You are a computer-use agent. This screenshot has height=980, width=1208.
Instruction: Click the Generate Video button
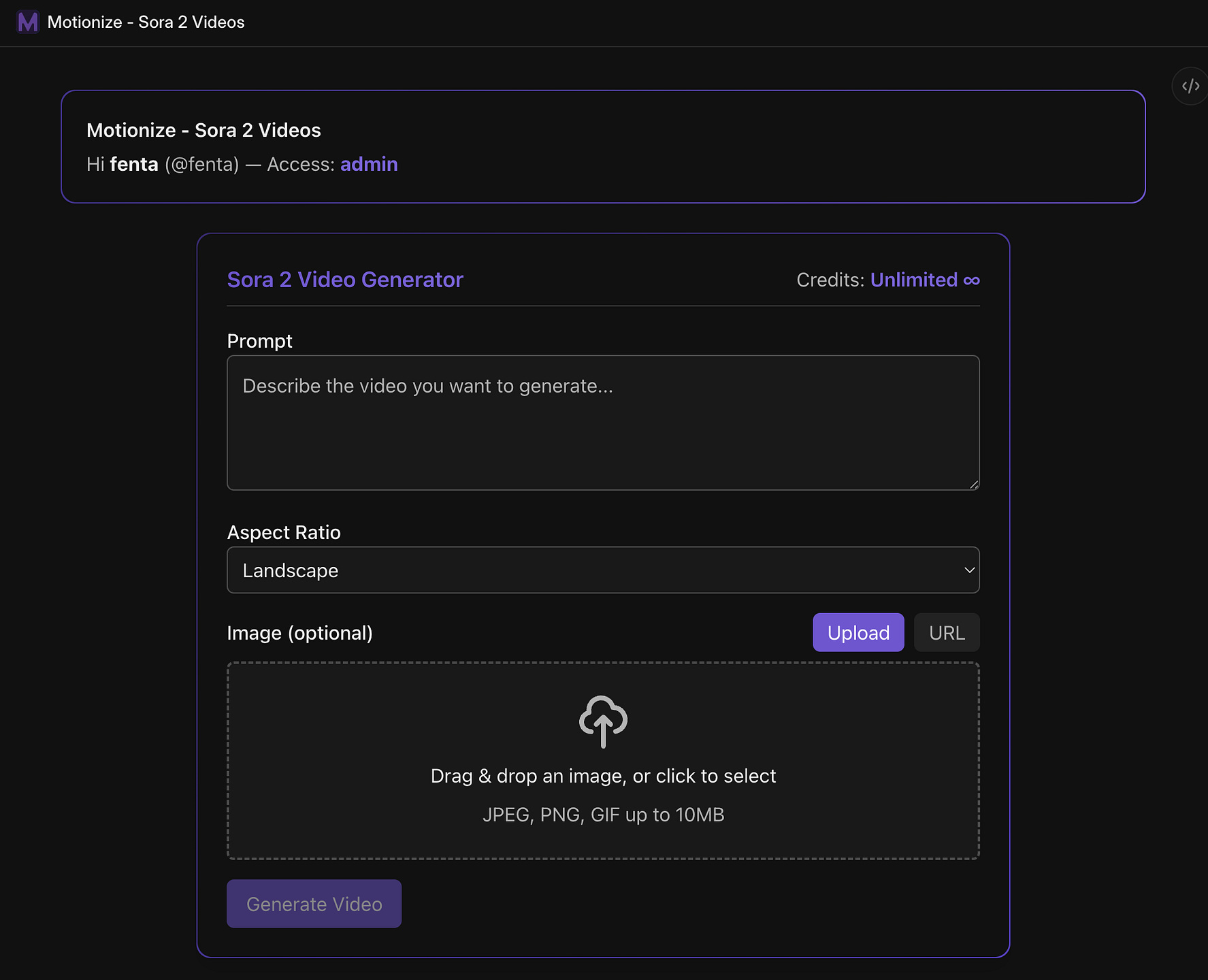tap(314, 904)
